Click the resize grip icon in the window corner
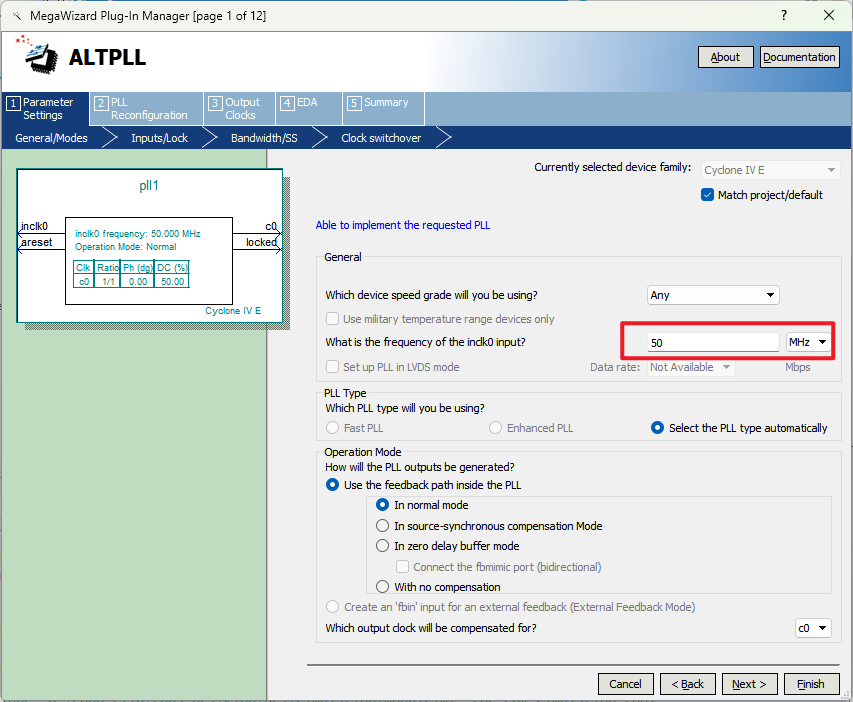Image resolution: width=853 pixels, height=702 pixels. click(x=846, y=695)
